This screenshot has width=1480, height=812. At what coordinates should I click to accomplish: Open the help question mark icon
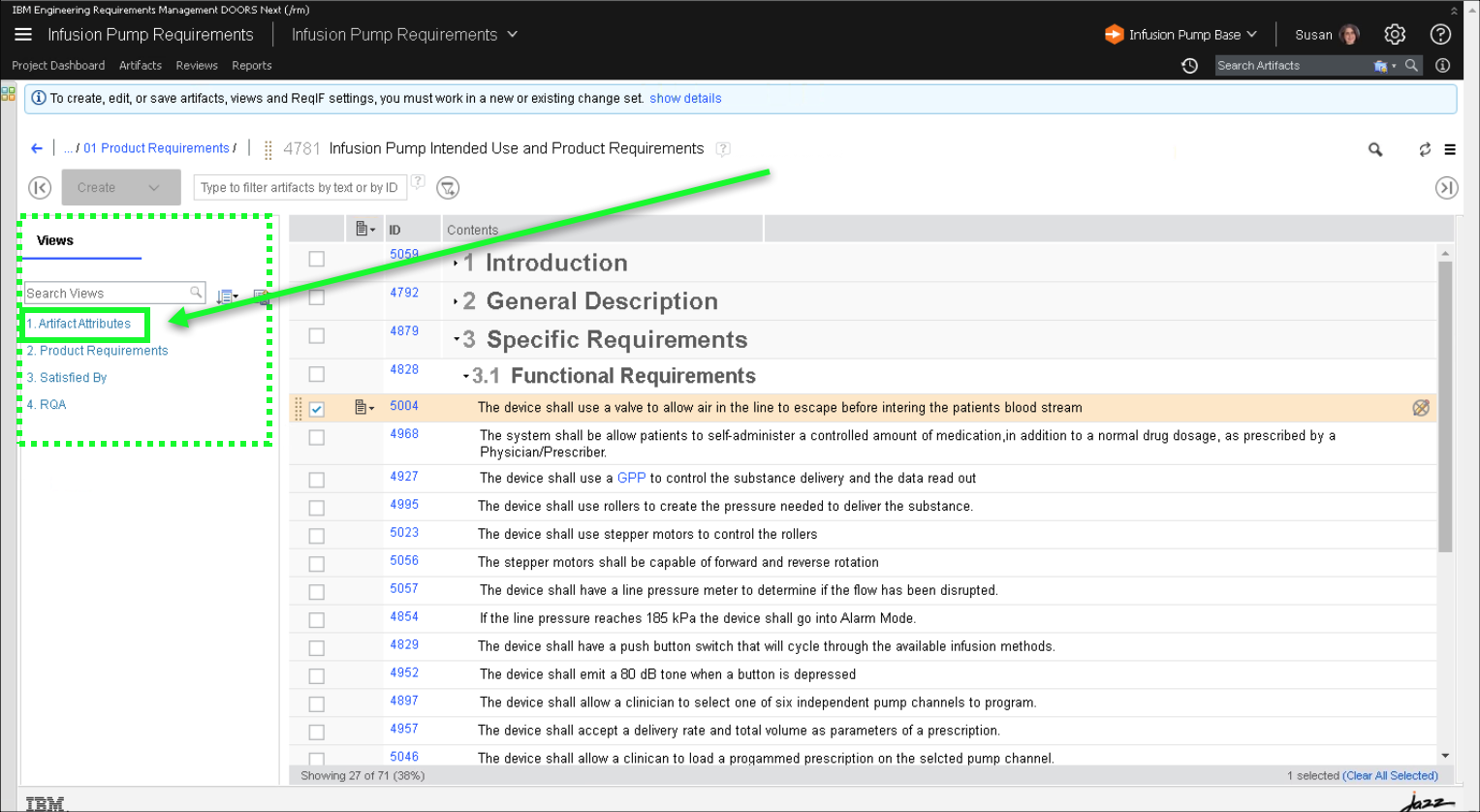pos(1440,35)
